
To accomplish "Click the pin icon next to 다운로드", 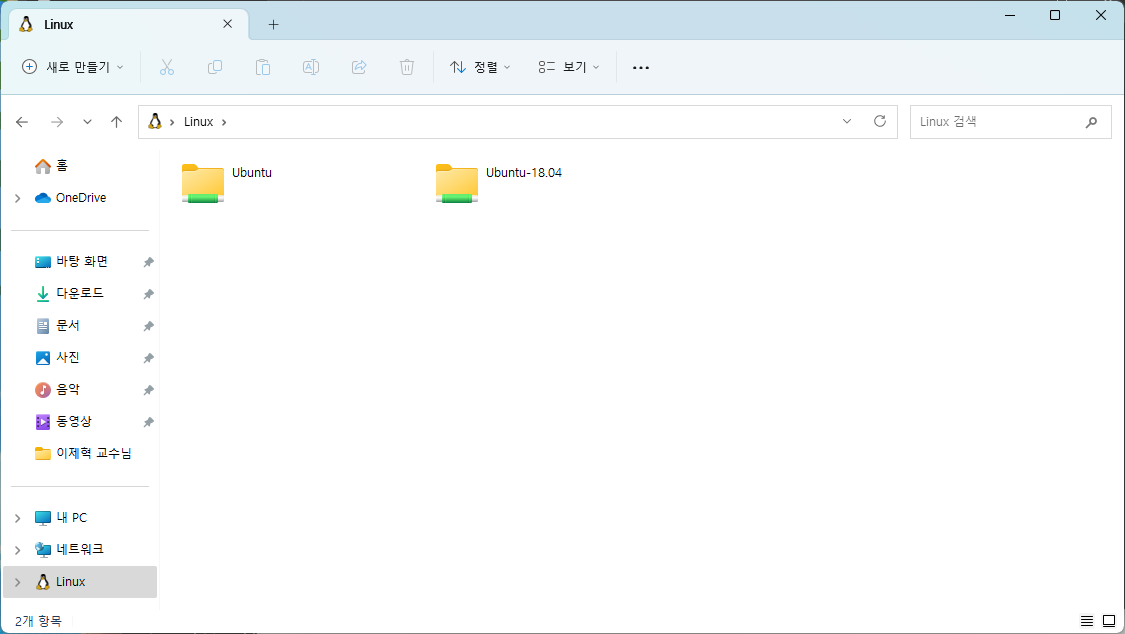I will tap(149, 294).
